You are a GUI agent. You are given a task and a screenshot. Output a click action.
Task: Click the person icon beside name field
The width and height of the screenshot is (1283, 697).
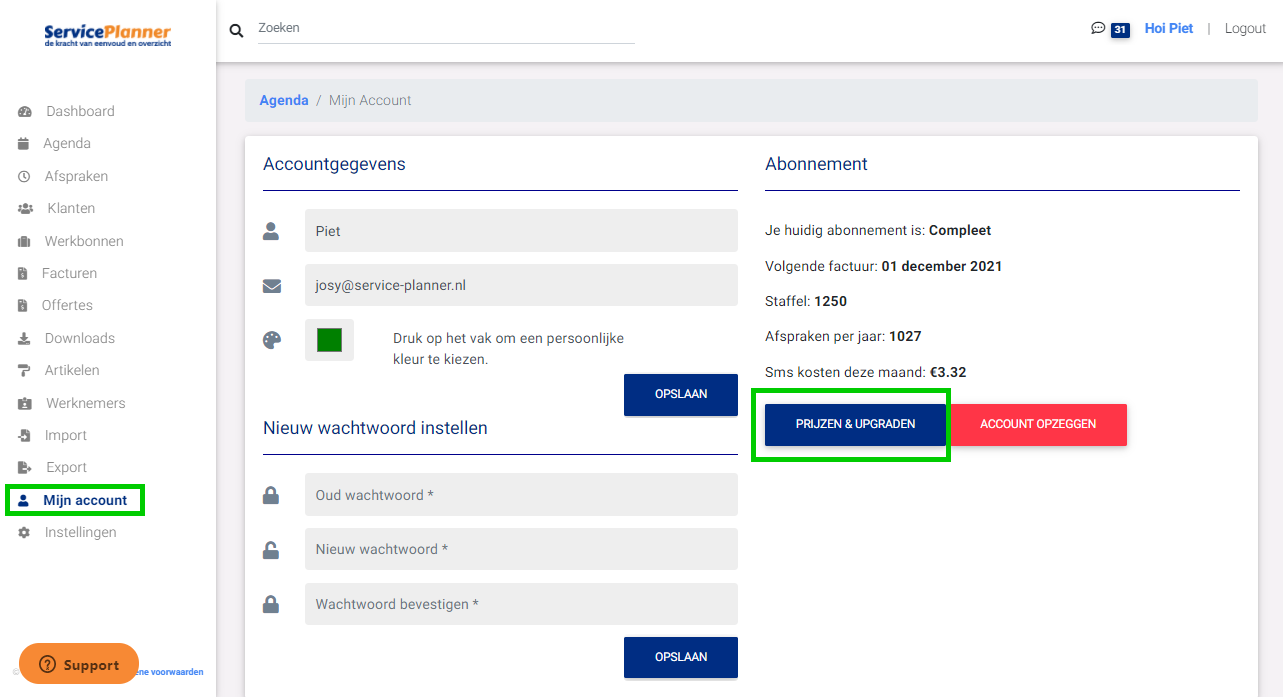pos(271,231)
